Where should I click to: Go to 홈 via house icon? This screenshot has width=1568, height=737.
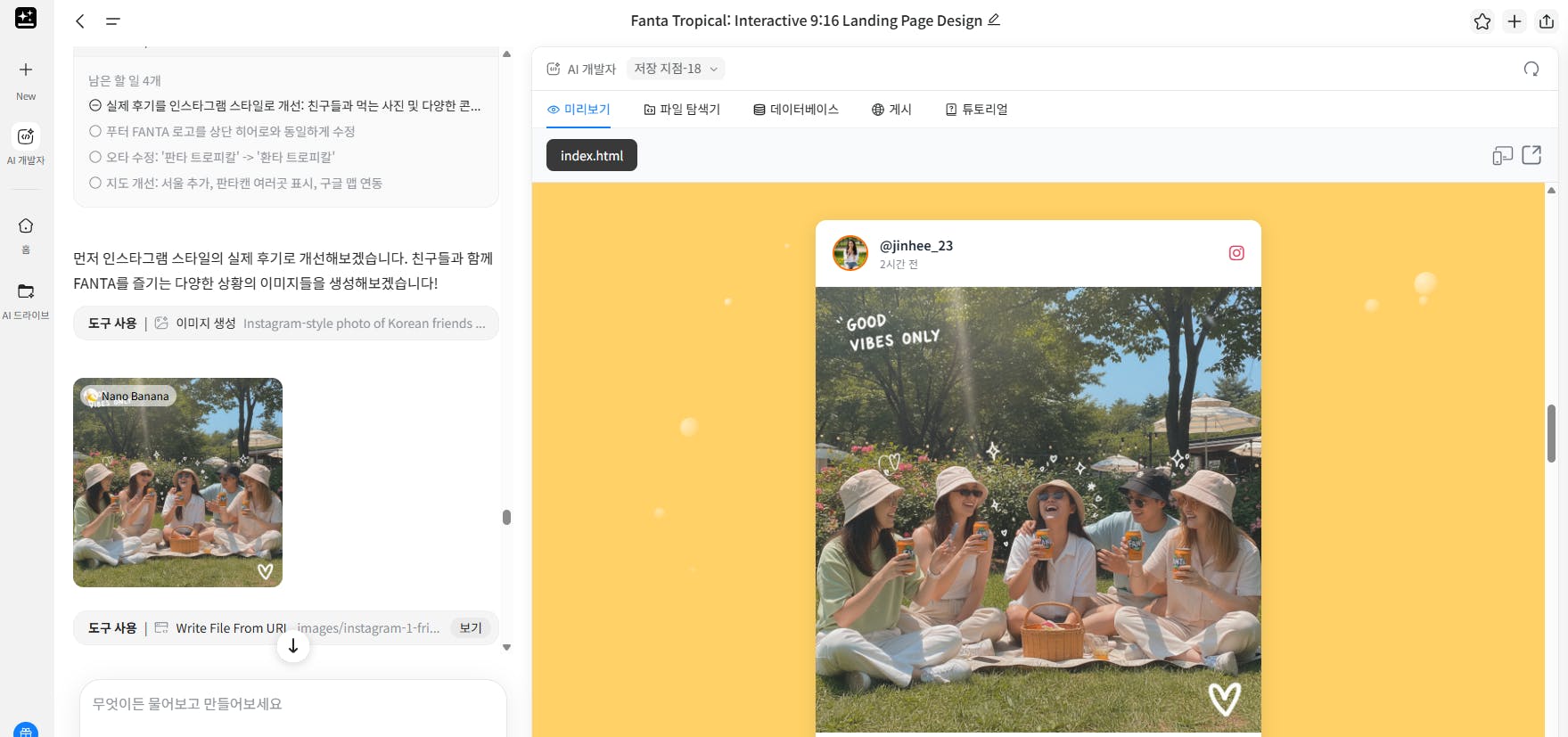coord(26,225)
